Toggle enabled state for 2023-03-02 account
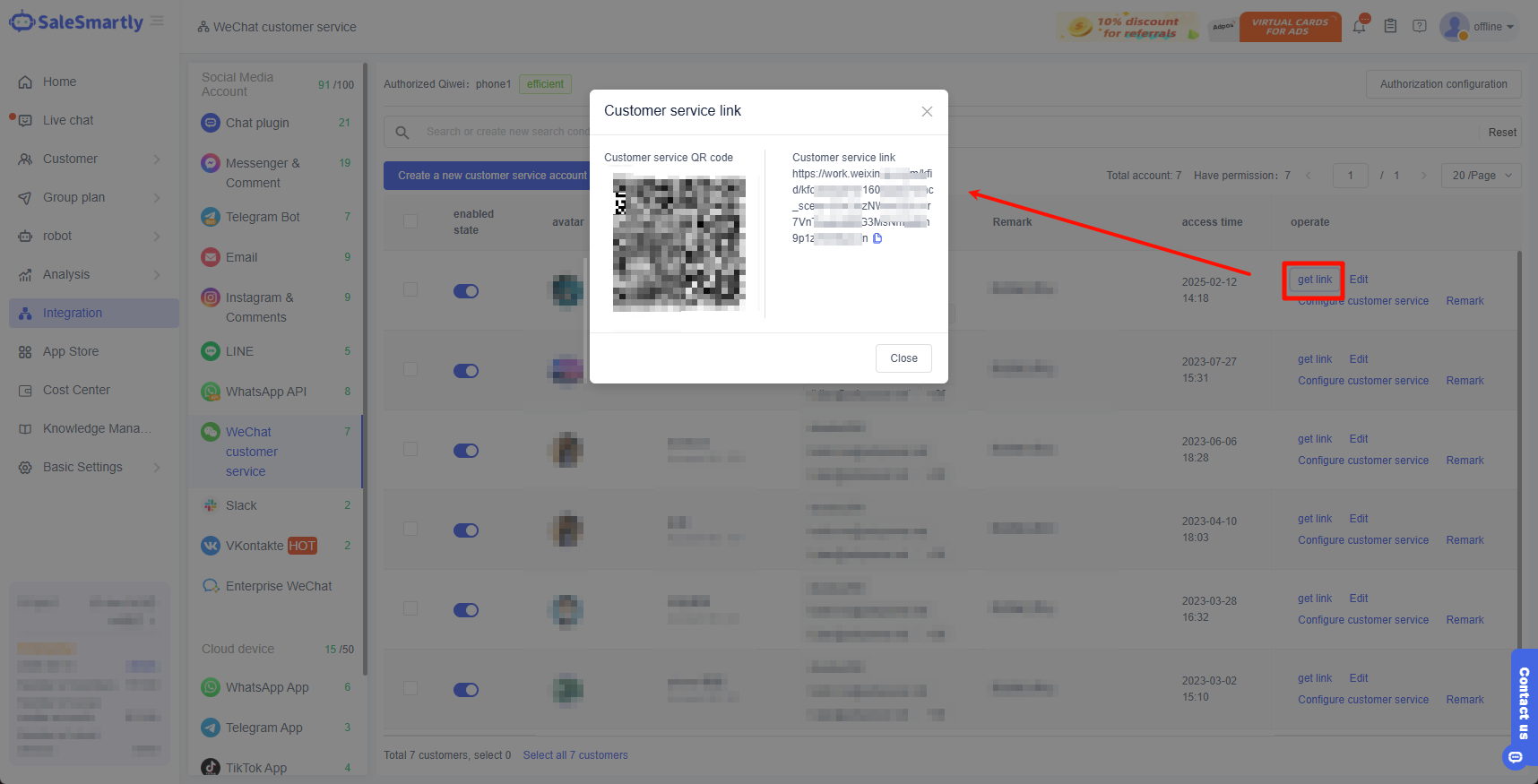The width and height of the screenshot is (1538, 784). [466, 690]
